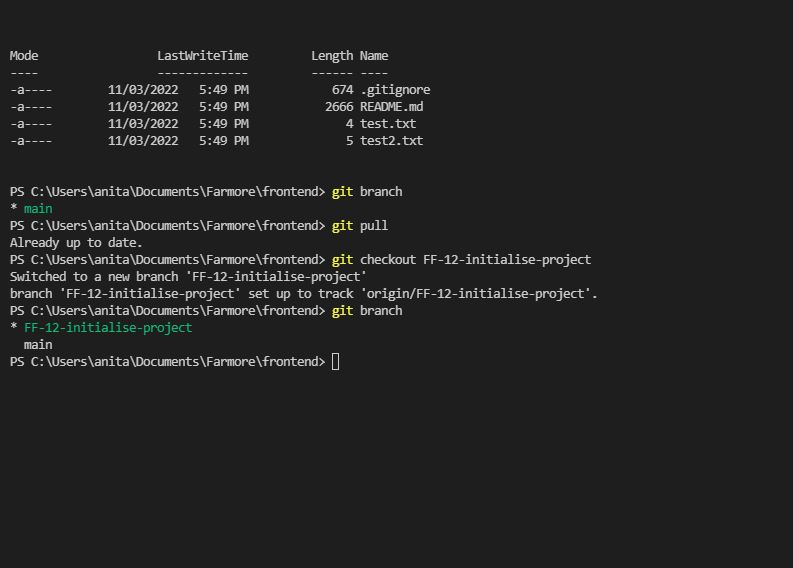Click the length value '674'
Viewport: 793px width, 568px height.
pyautogui.click(x=342, y=90)
